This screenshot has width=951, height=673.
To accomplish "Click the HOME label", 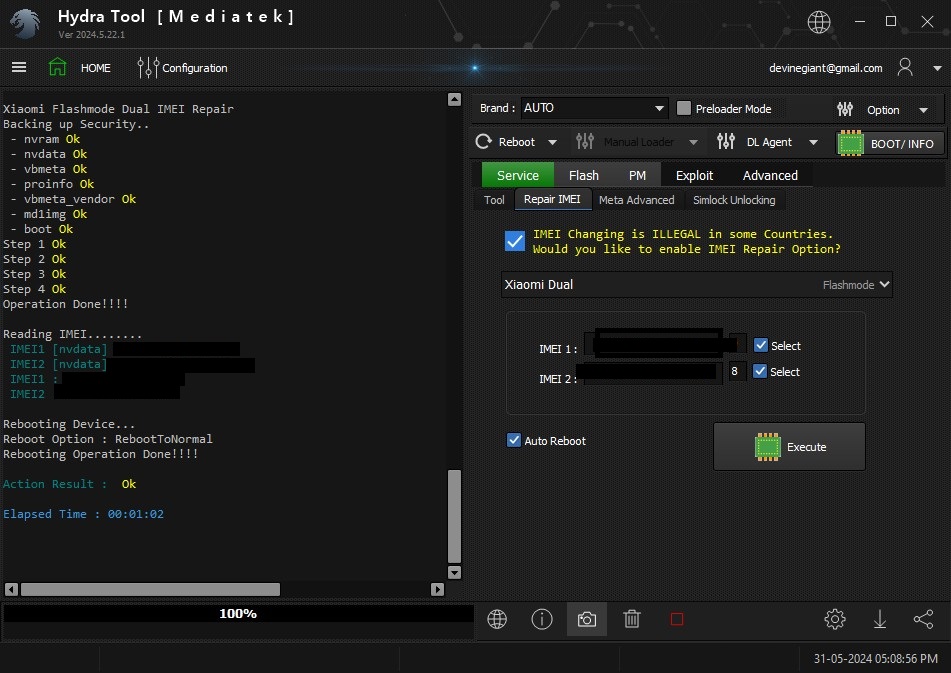I will [96, 68].
